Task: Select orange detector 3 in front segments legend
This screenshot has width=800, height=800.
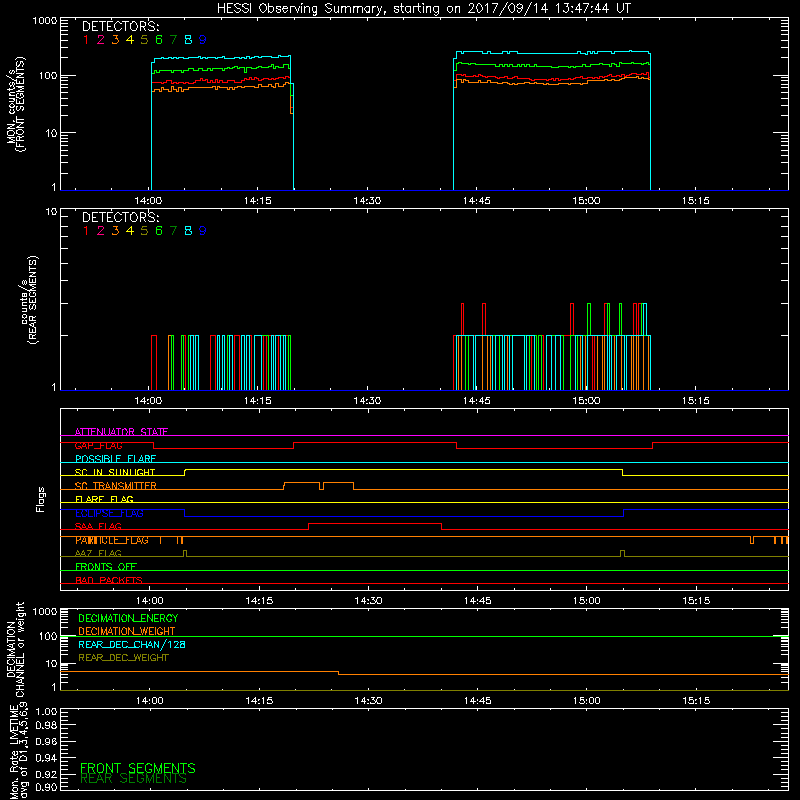Action: pyautogui.click(x=115, y=40)
